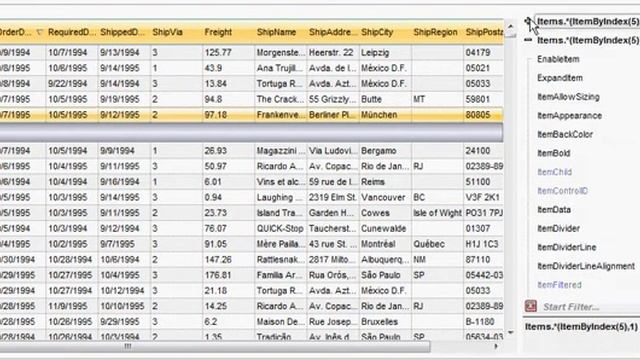The image size is (640, 360).
Task: Click the Island Tra... ship name cell
Action: pyautogui.click(x=280, y=213)
